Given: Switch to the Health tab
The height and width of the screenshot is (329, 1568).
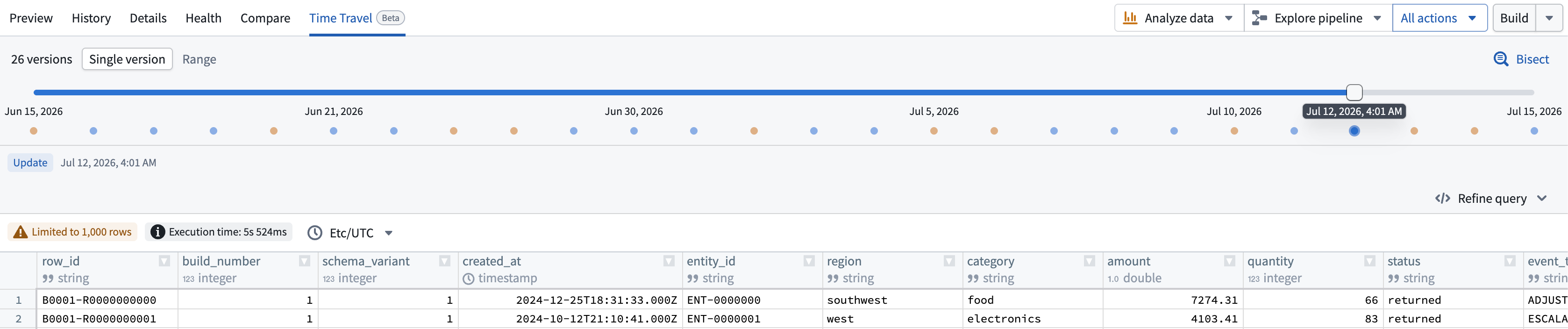Looking at the screenshot, I should click(203, 18).
